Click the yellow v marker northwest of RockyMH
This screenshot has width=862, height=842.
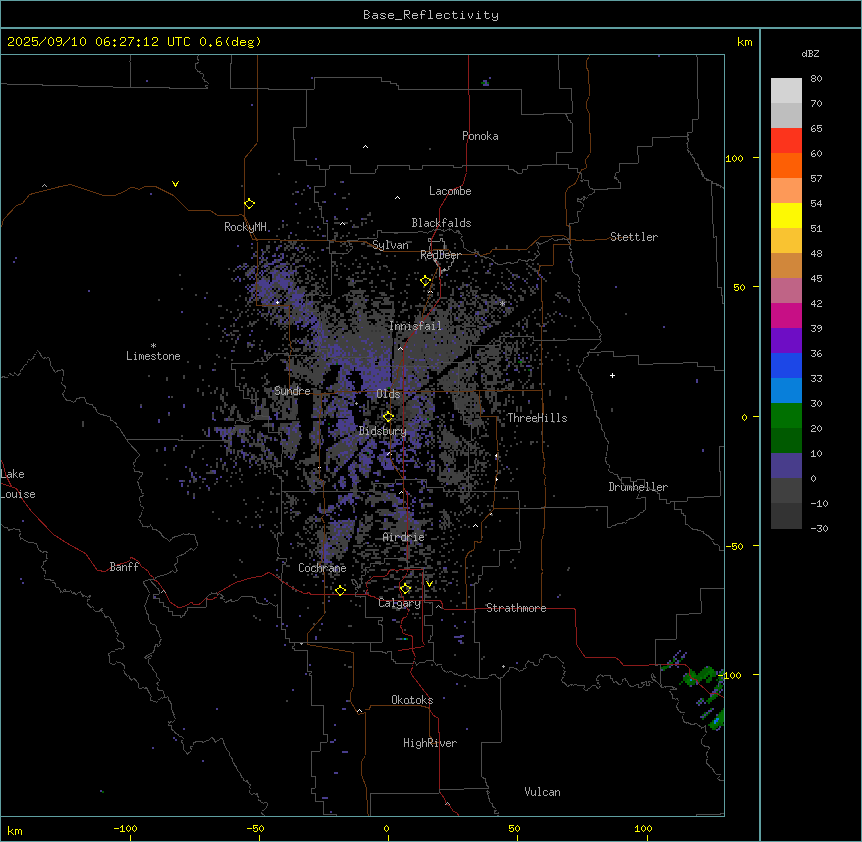pyautogui.click(x=175, y=184)
